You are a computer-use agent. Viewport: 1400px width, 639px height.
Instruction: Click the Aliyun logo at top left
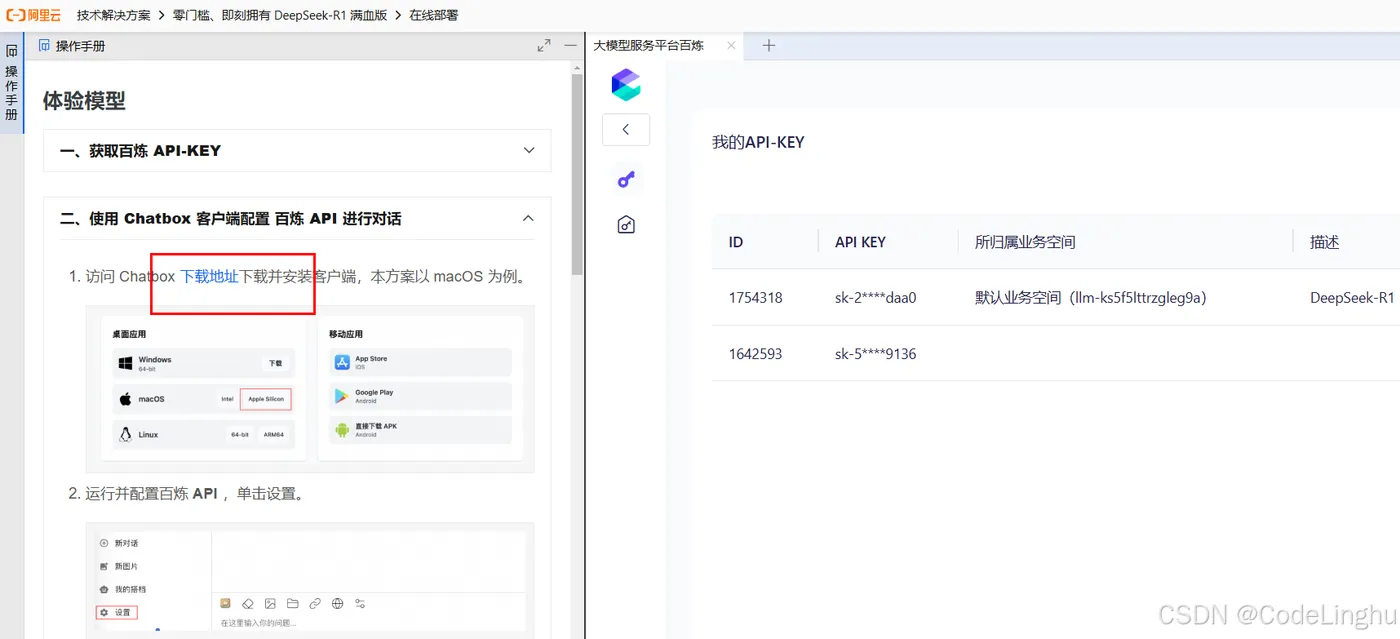coord(35,15)
